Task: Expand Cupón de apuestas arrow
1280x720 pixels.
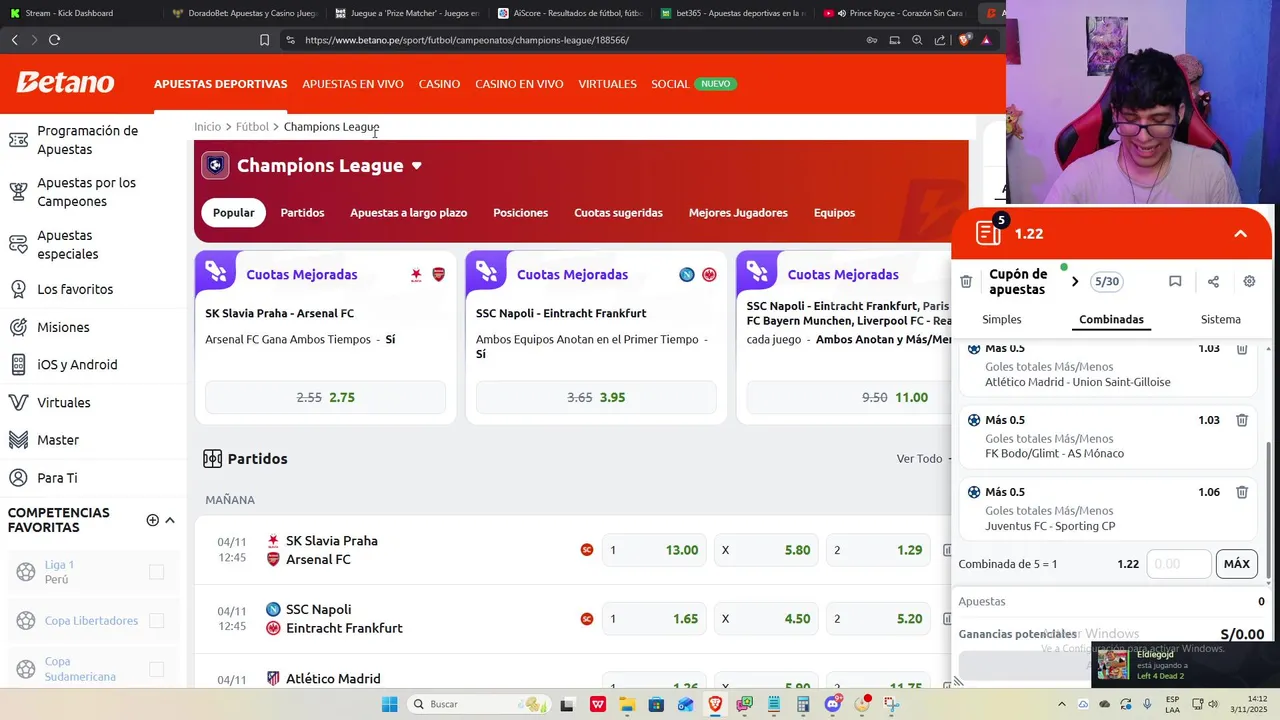Action: pyautogui.click(x=1075, y=282)
